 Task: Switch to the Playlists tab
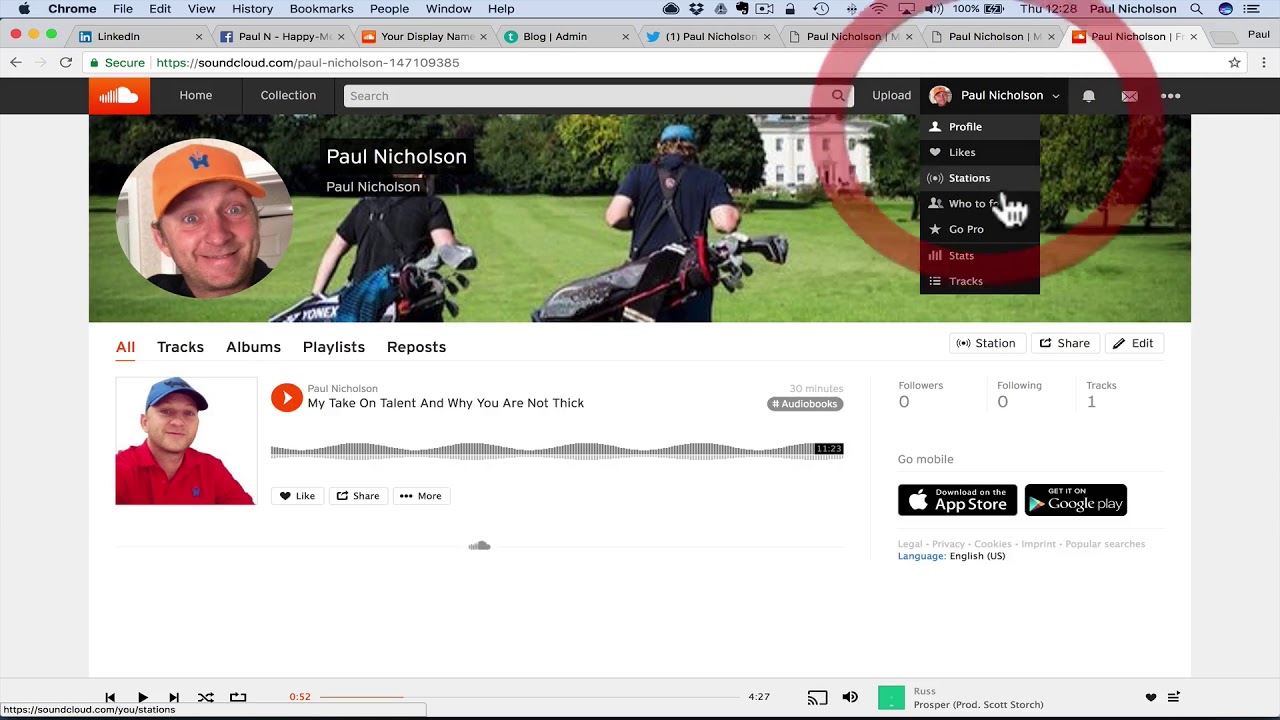(x=334, y=347)
